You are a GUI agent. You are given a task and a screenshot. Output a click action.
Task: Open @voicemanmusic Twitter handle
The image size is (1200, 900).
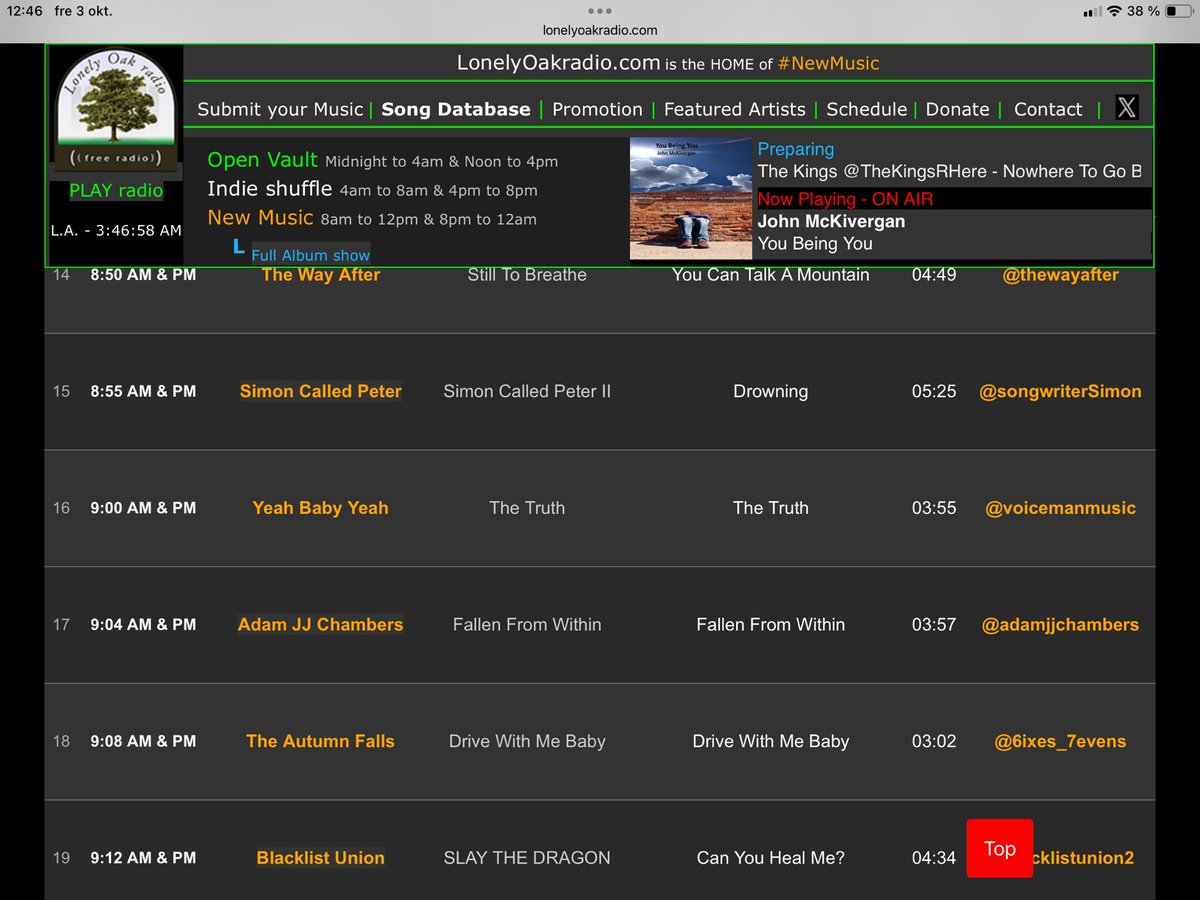point(1060,508)
